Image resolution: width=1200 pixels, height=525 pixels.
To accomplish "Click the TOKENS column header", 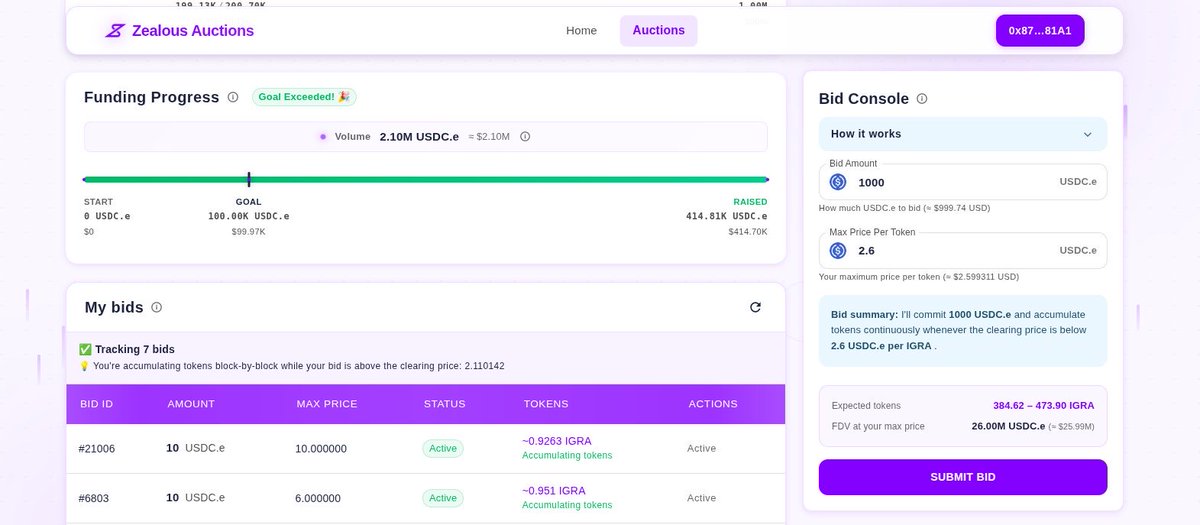I will tap(546, 404).
